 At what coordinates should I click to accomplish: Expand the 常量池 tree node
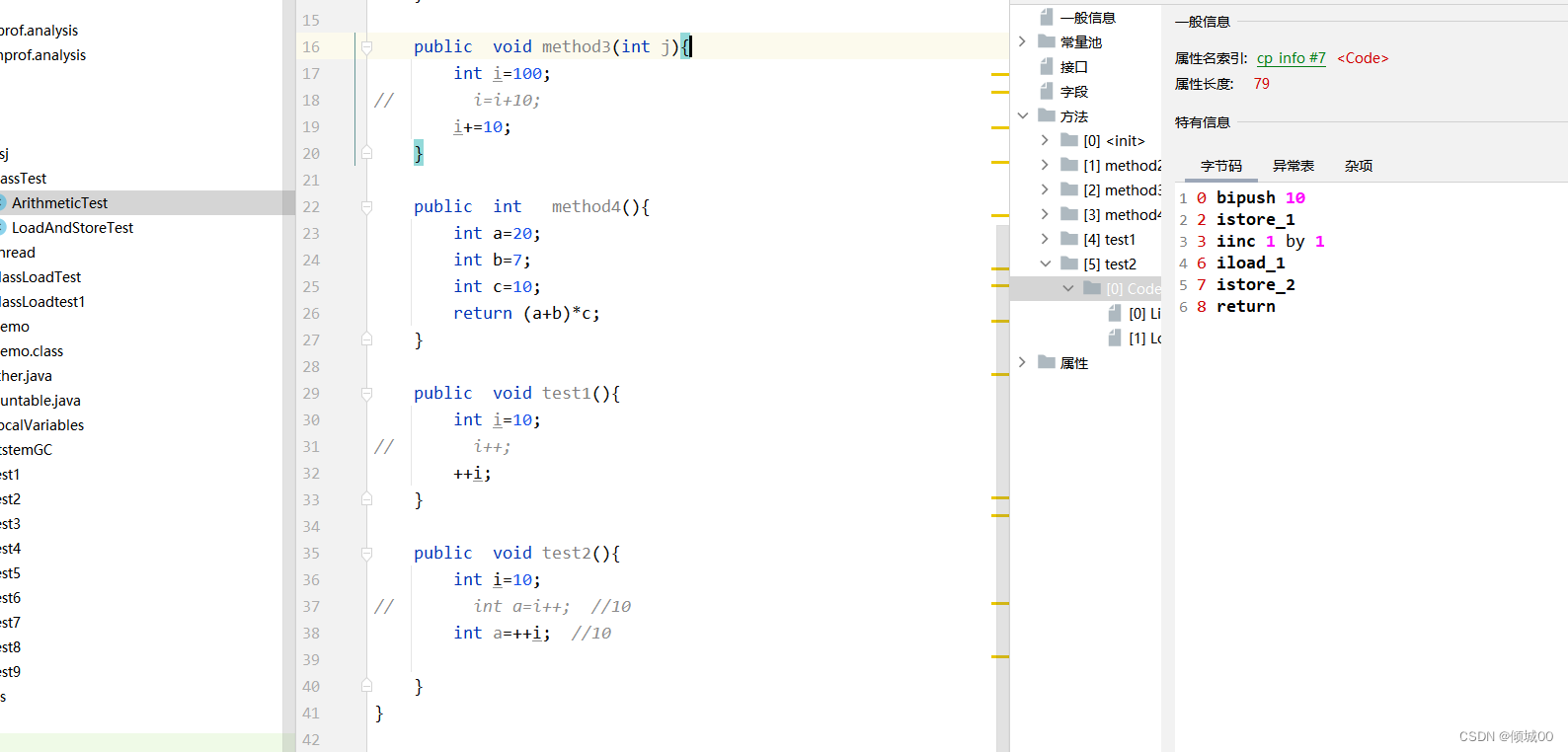coord(1023,41)
